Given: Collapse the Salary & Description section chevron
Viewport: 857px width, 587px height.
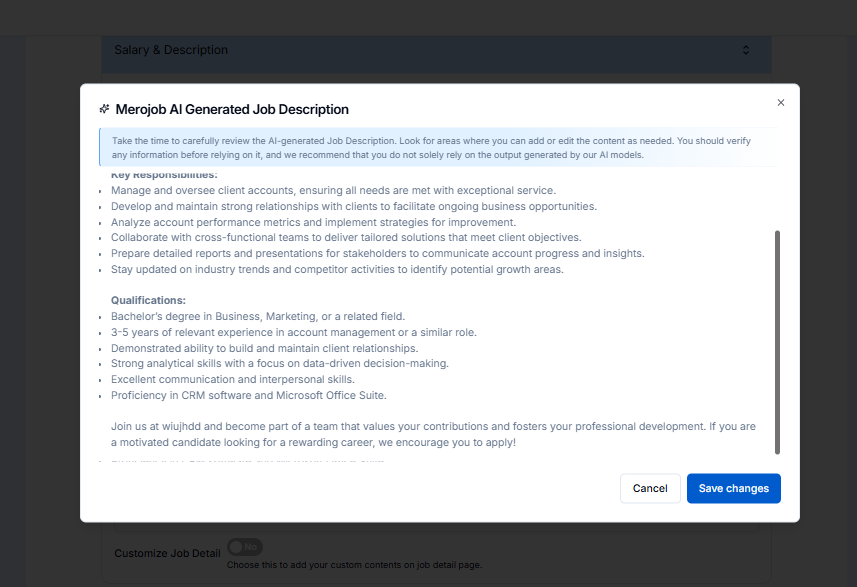Looking at the screenshot, I should click(x=746, y=50).
